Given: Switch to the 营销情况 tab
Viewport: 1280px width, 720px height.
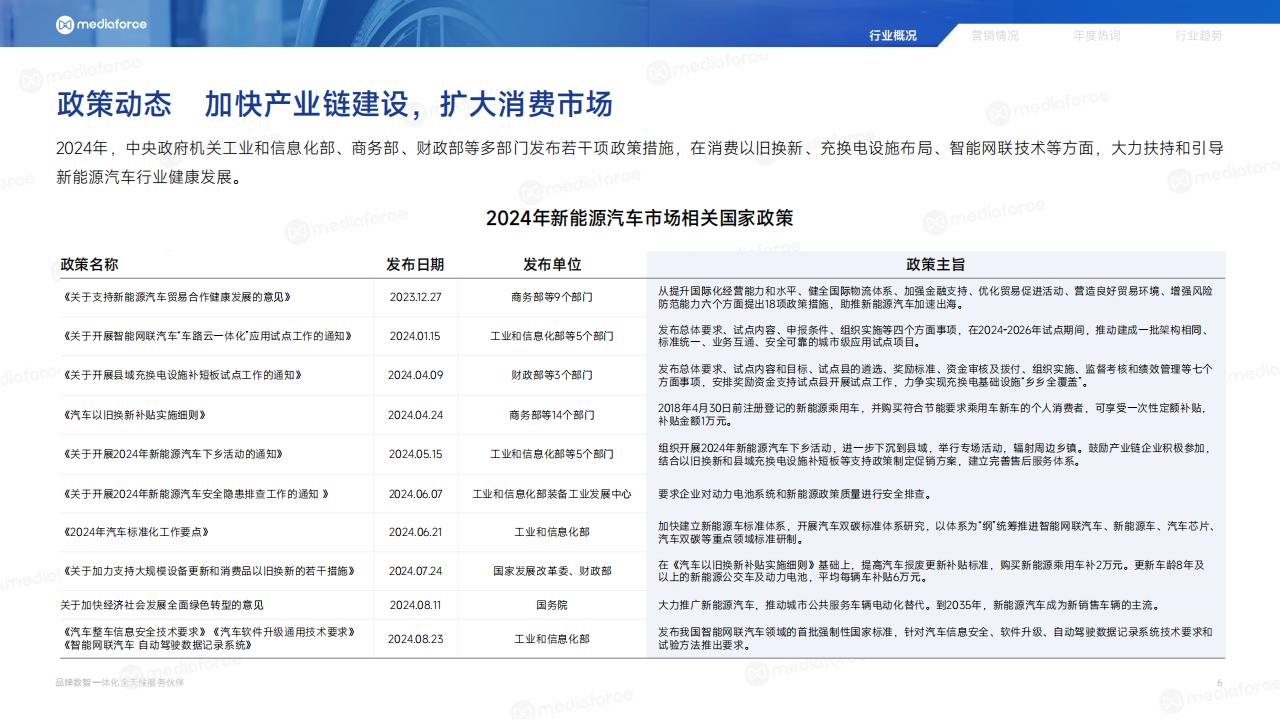Looking at the screenshot, I should point(995,35).
